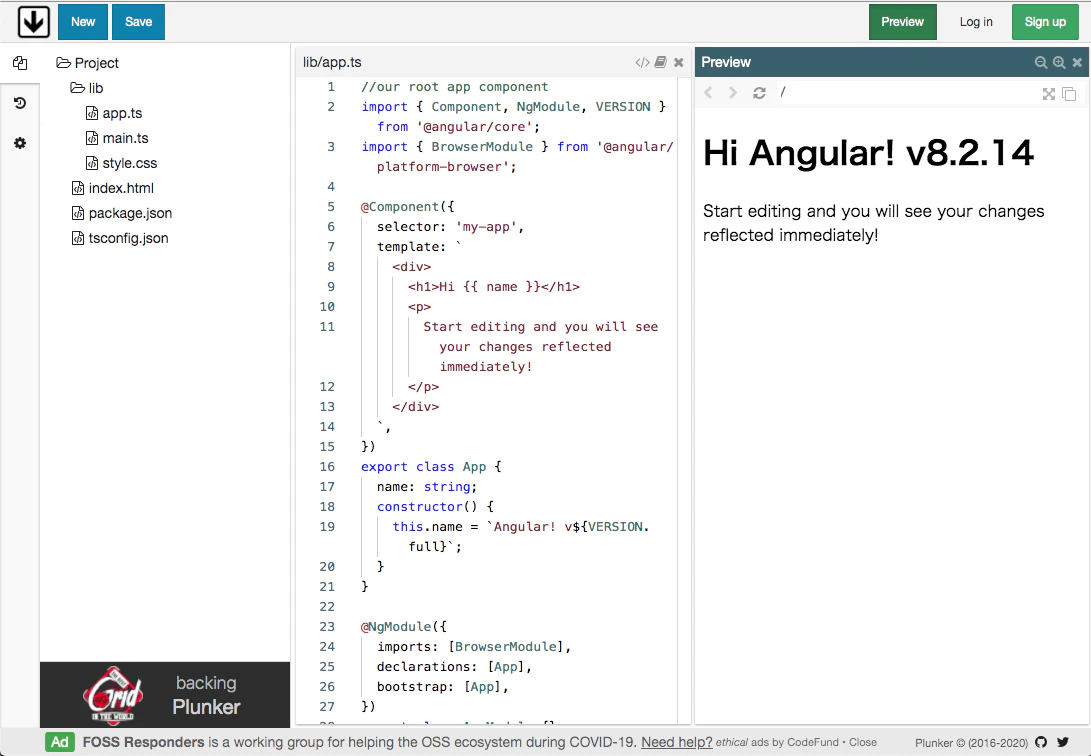Open tsconfig.json in the file tree

[x=120, y=239]
